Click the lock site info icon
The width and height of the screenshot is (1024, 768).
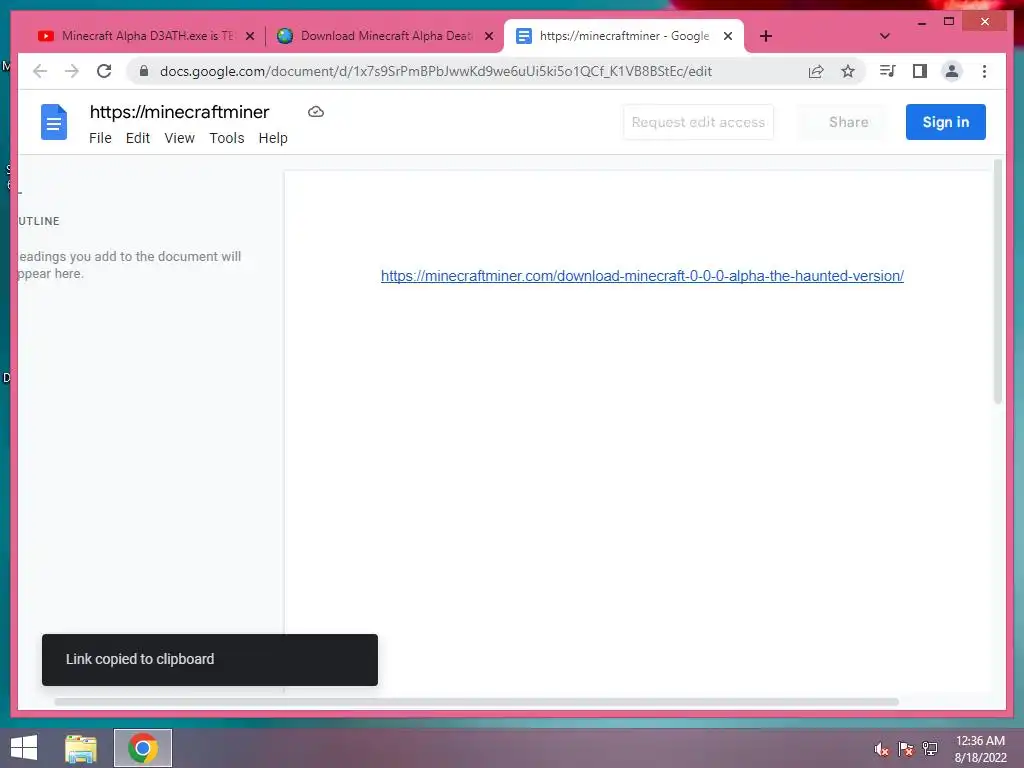pyautogui.click(x=144, y=71)
